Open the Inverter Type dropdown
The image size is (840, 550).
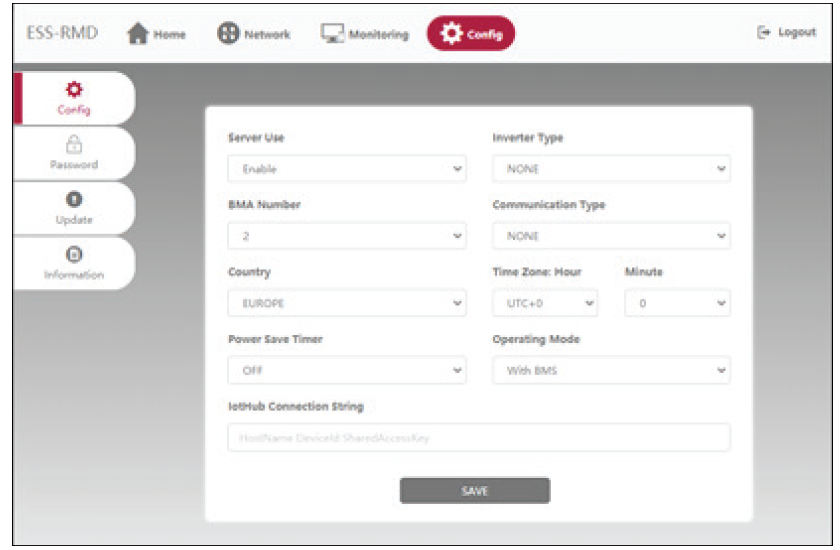point(611,169)
